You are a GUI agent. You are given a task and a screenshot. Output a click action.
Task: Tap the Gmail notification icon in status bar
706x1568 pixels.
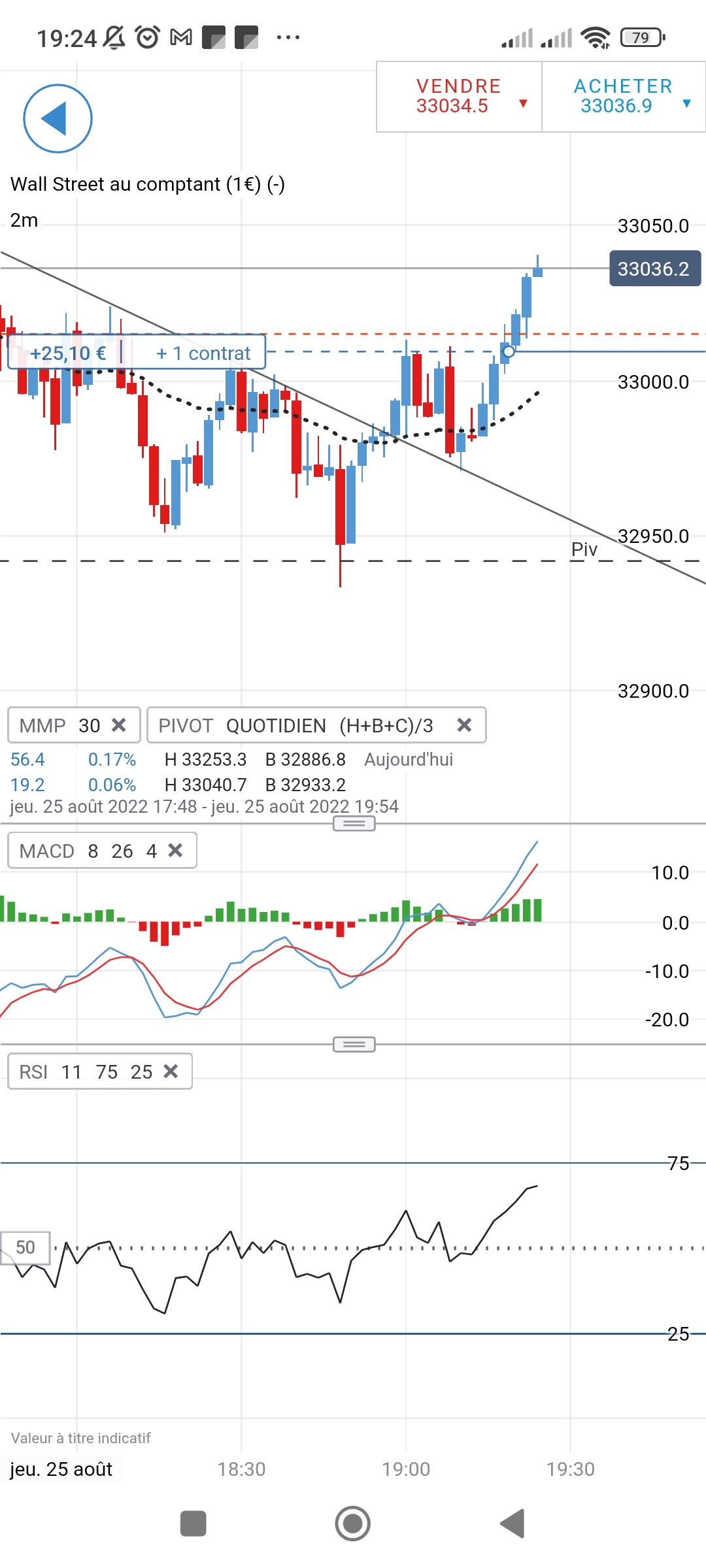point(181,38)
